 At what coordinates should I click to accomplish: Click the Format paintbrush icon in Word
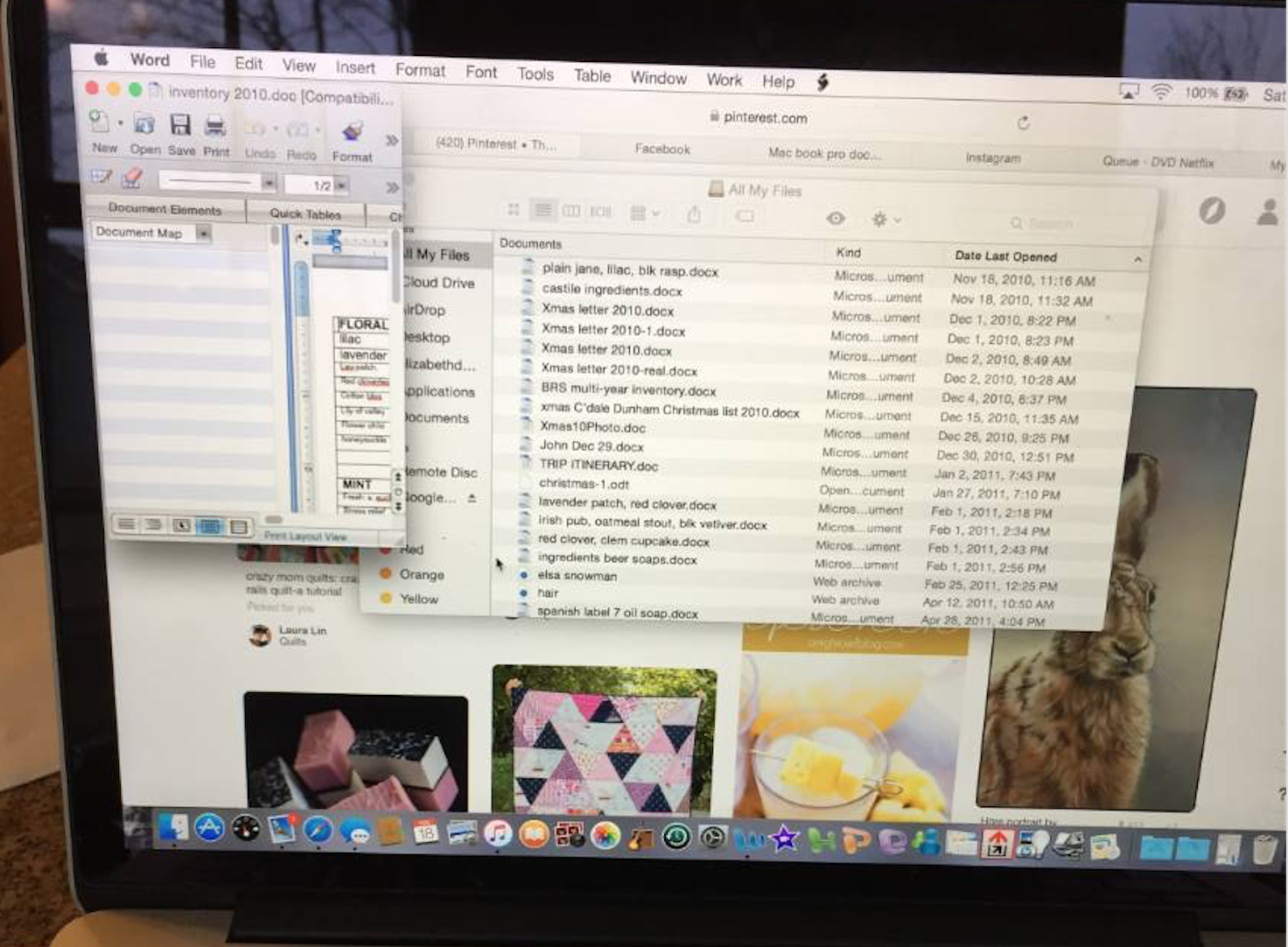click(x=353, y=131)
